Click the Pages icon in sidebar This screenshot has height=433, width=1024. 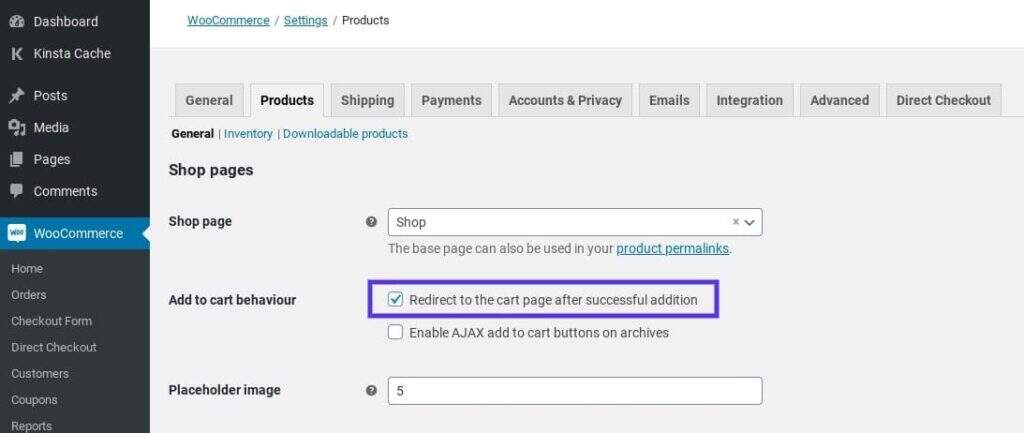pyautogui.click(x=17, y=160)
